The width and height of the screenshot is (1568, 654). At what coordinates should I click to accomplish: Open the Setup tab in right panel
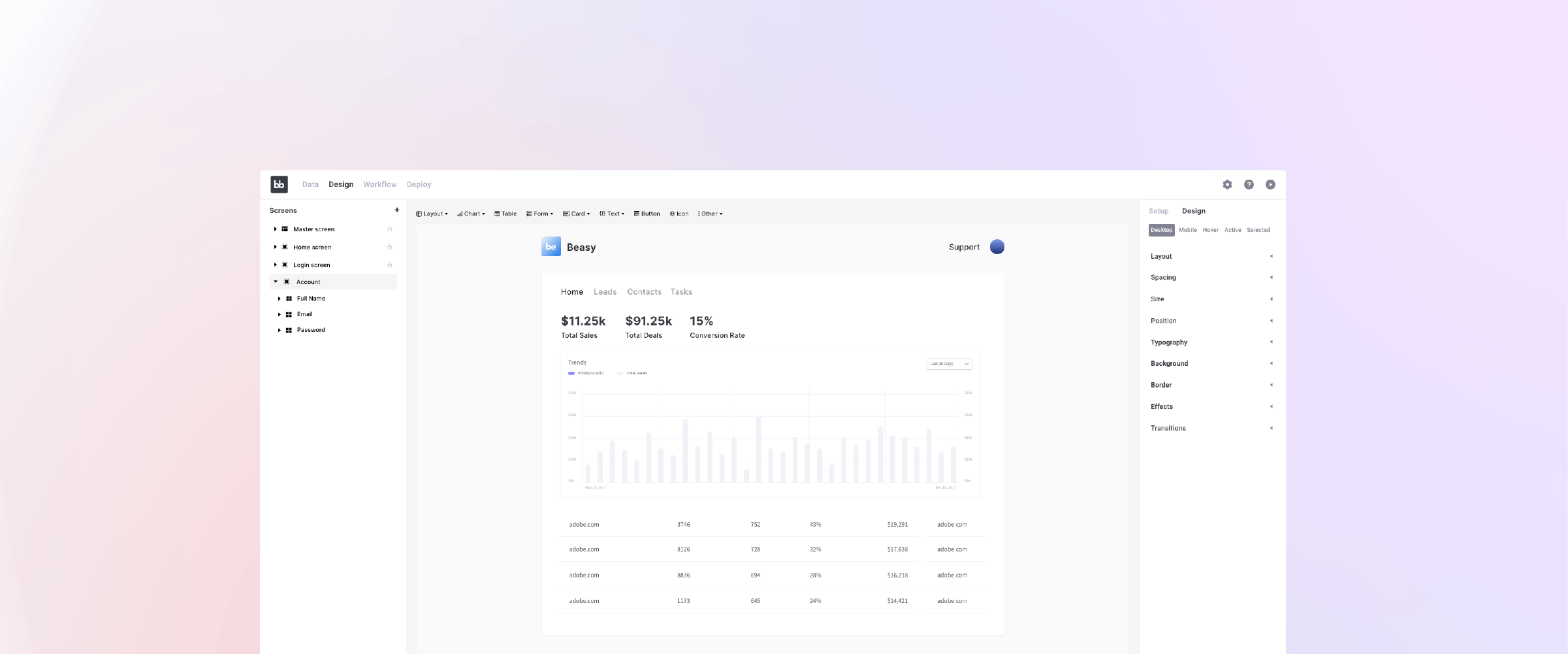click(x=1159, y=210)
